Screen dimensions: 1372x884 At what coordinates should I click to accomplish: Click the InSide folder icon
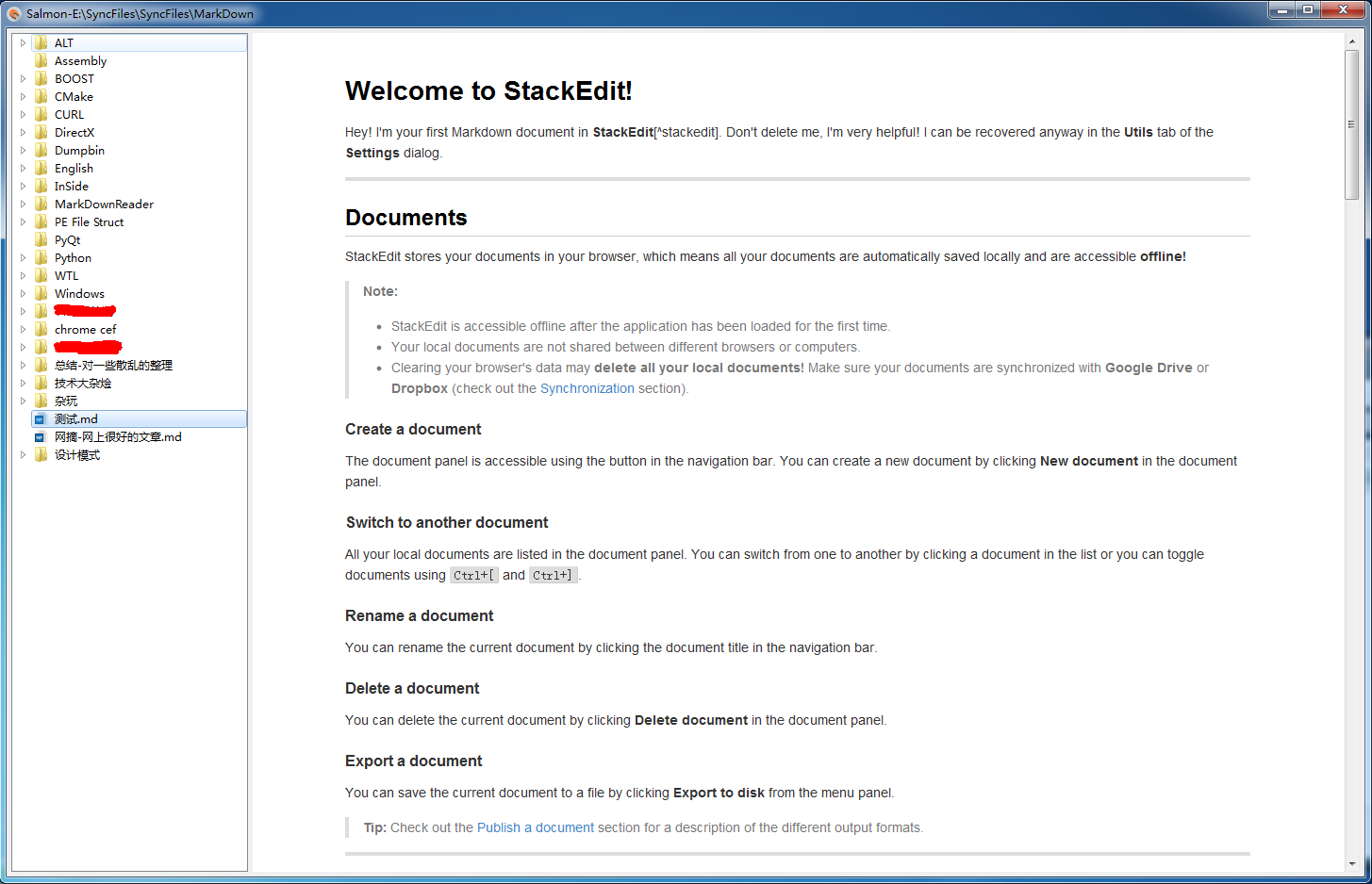pos(41,186)
